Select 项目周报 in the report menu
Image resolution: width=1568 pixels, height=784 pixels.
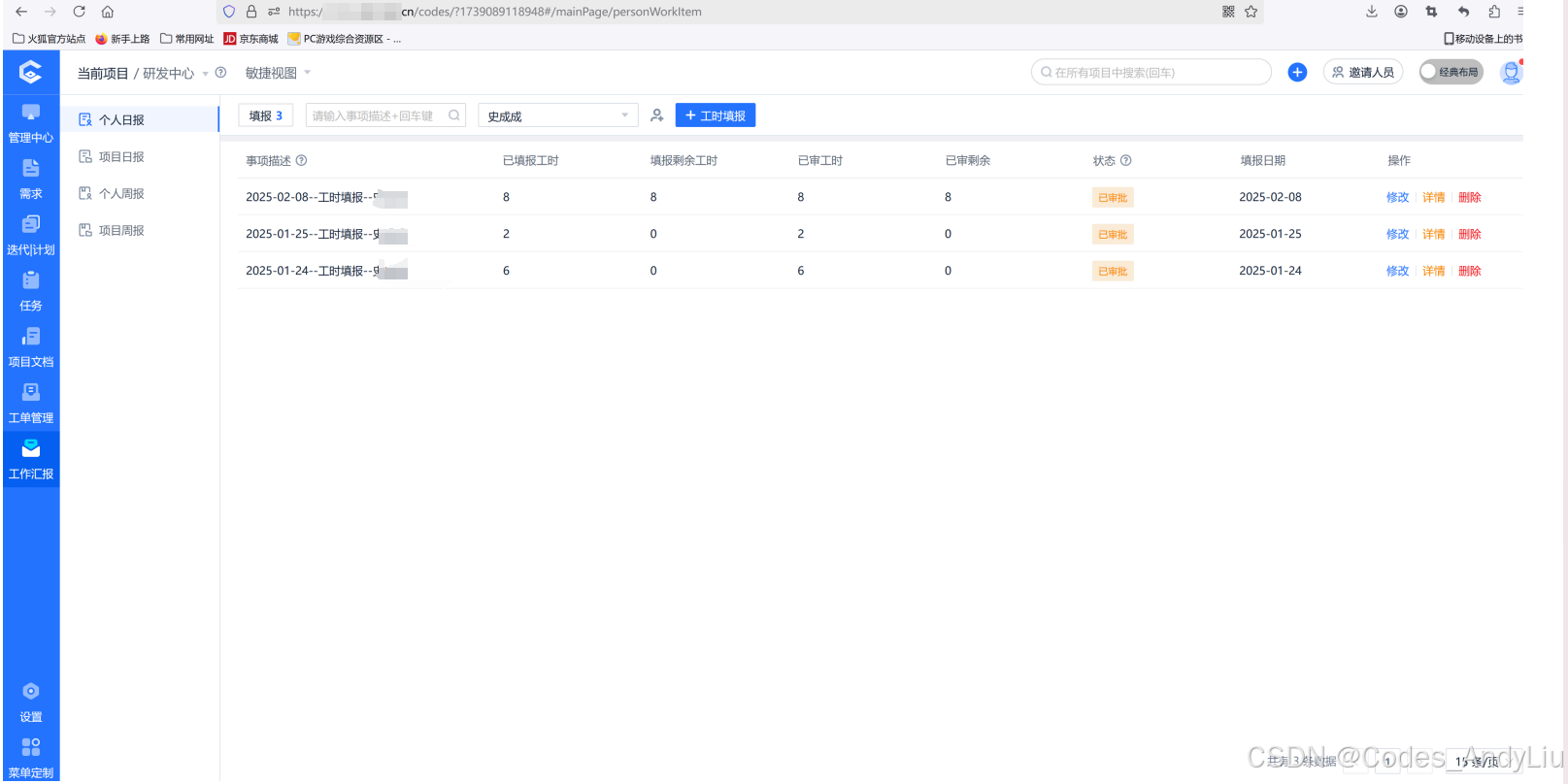(140, 230)
